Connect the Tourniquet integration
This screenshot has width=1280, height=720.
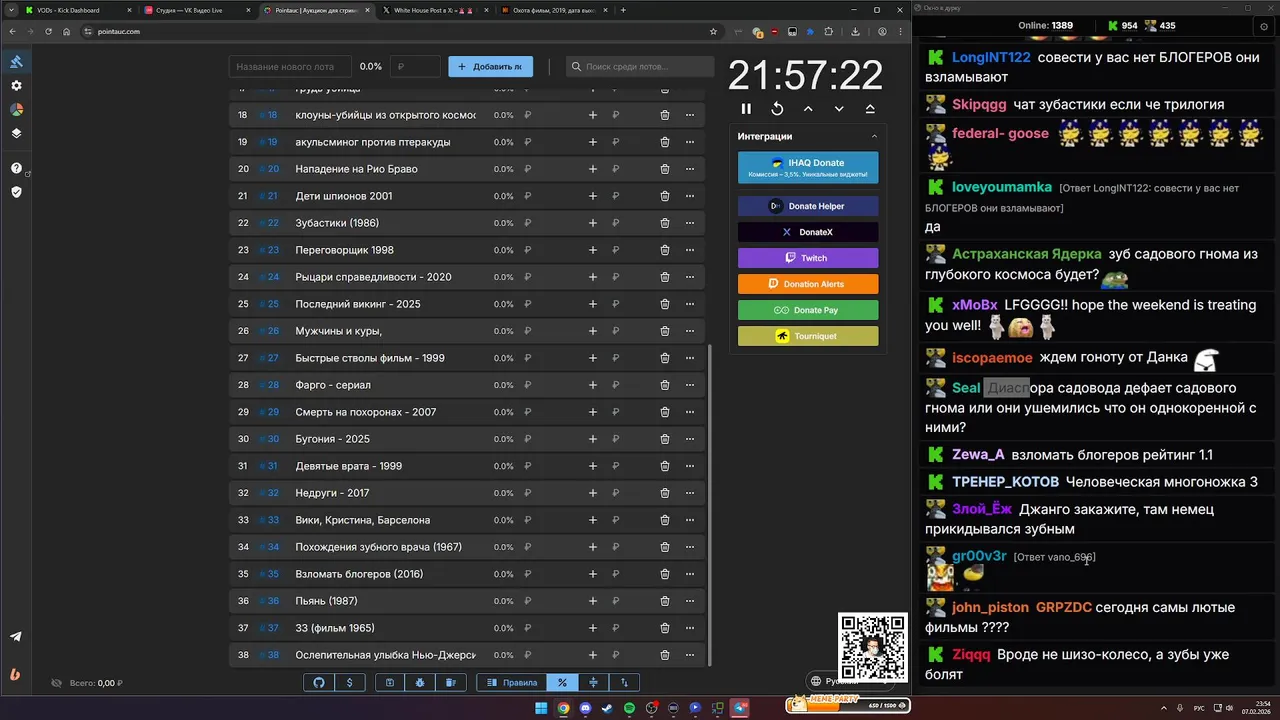point(808,336)
